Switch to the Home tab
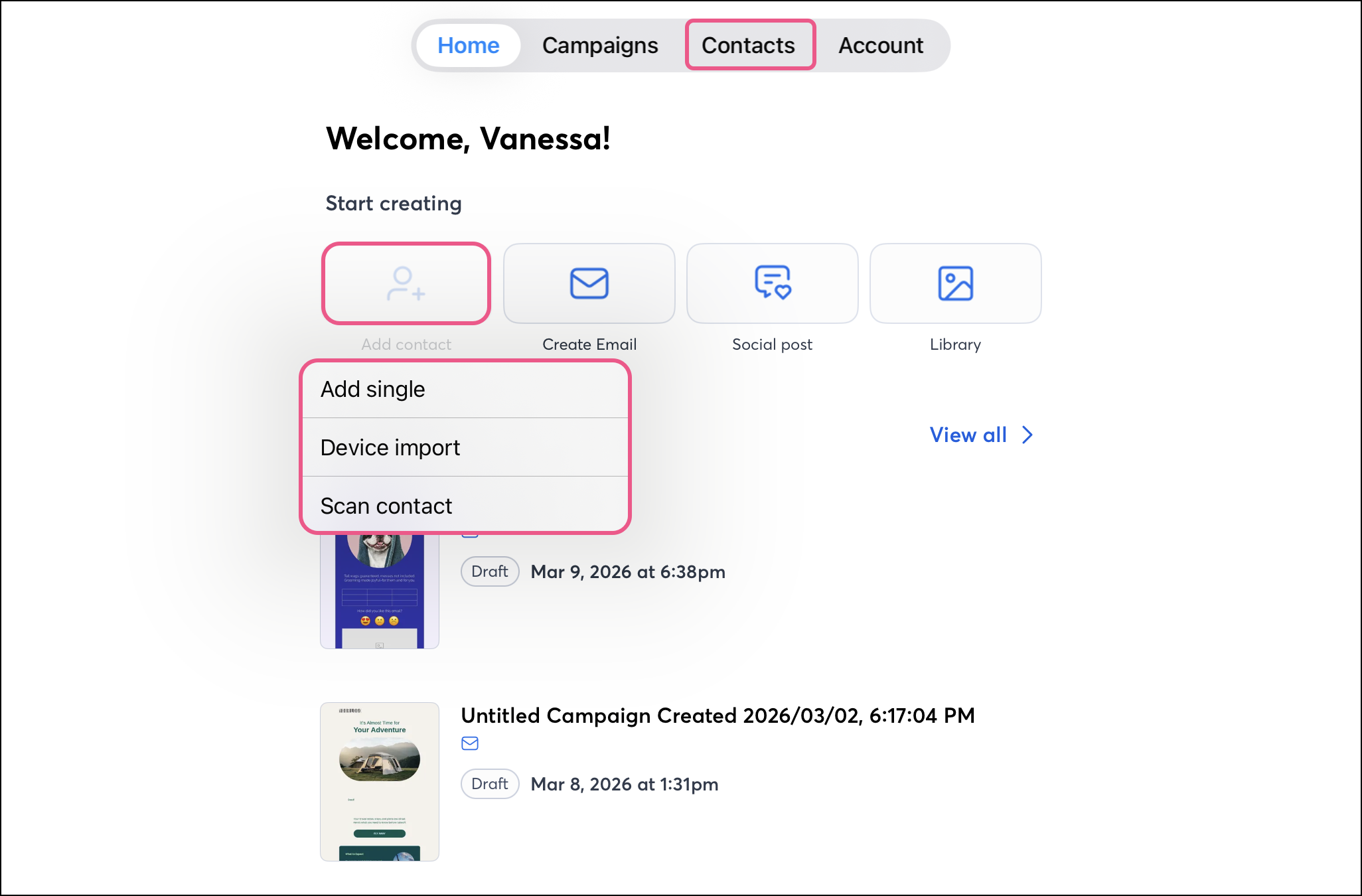This screenshot has height=896, width=1362. 468,45
